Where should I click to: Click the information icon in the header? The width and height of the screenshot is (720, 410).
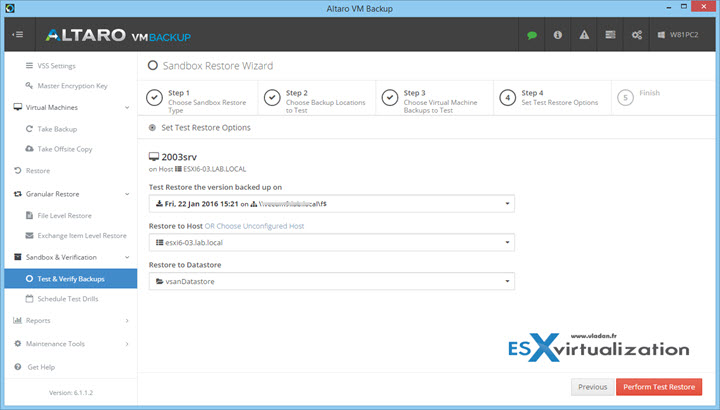(557, 34)
